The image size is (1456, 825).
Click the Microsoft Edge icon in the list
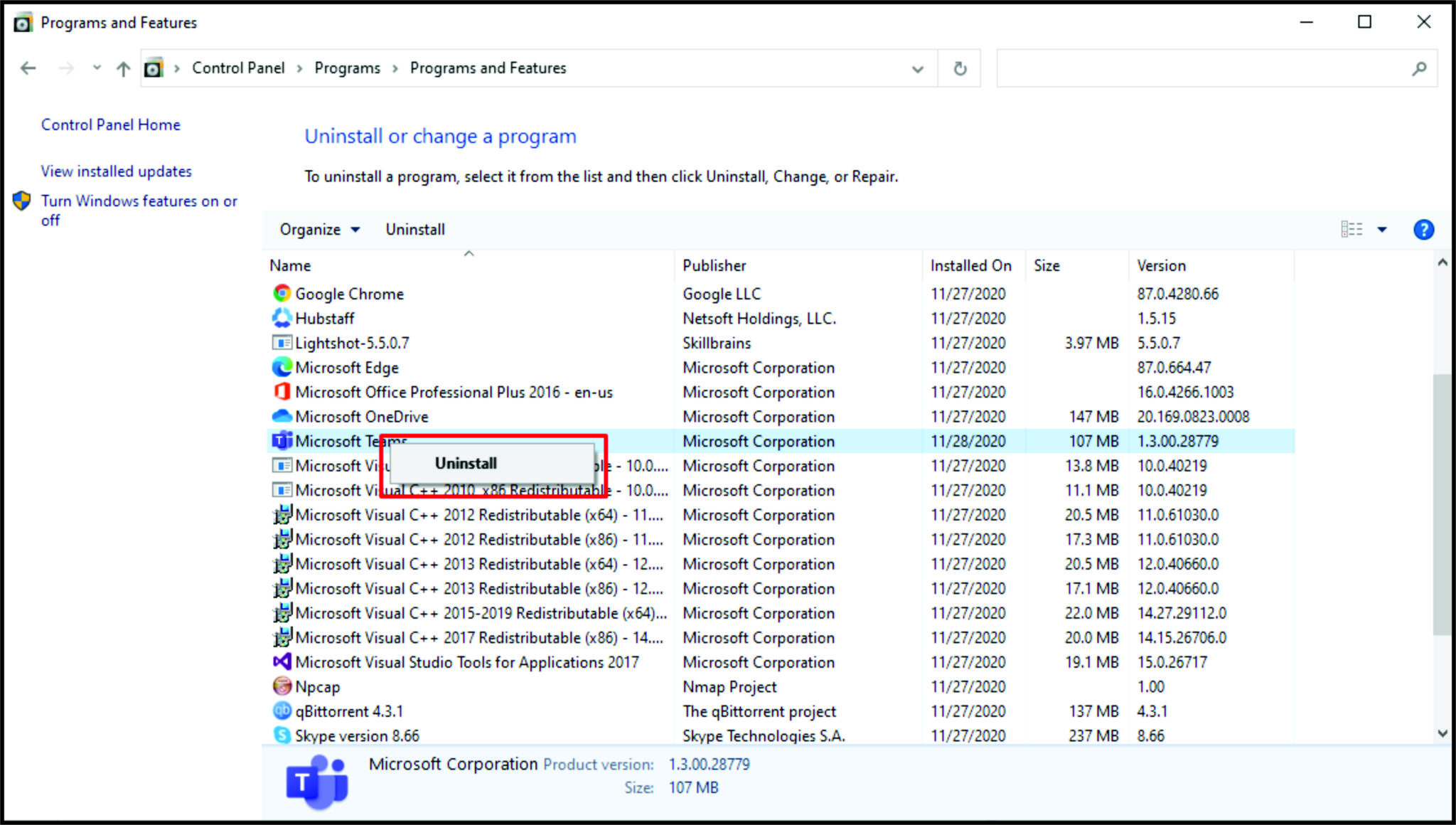coord(282,367)
